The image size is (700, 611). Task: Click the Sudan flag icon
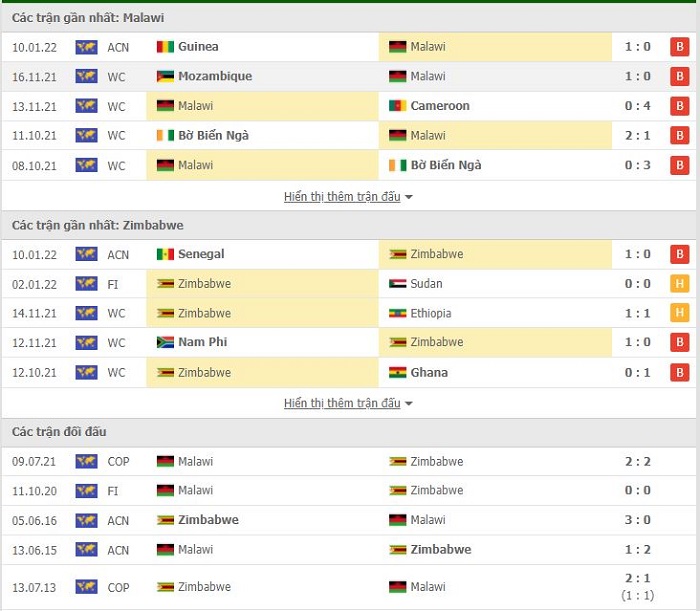pos(397,283)
